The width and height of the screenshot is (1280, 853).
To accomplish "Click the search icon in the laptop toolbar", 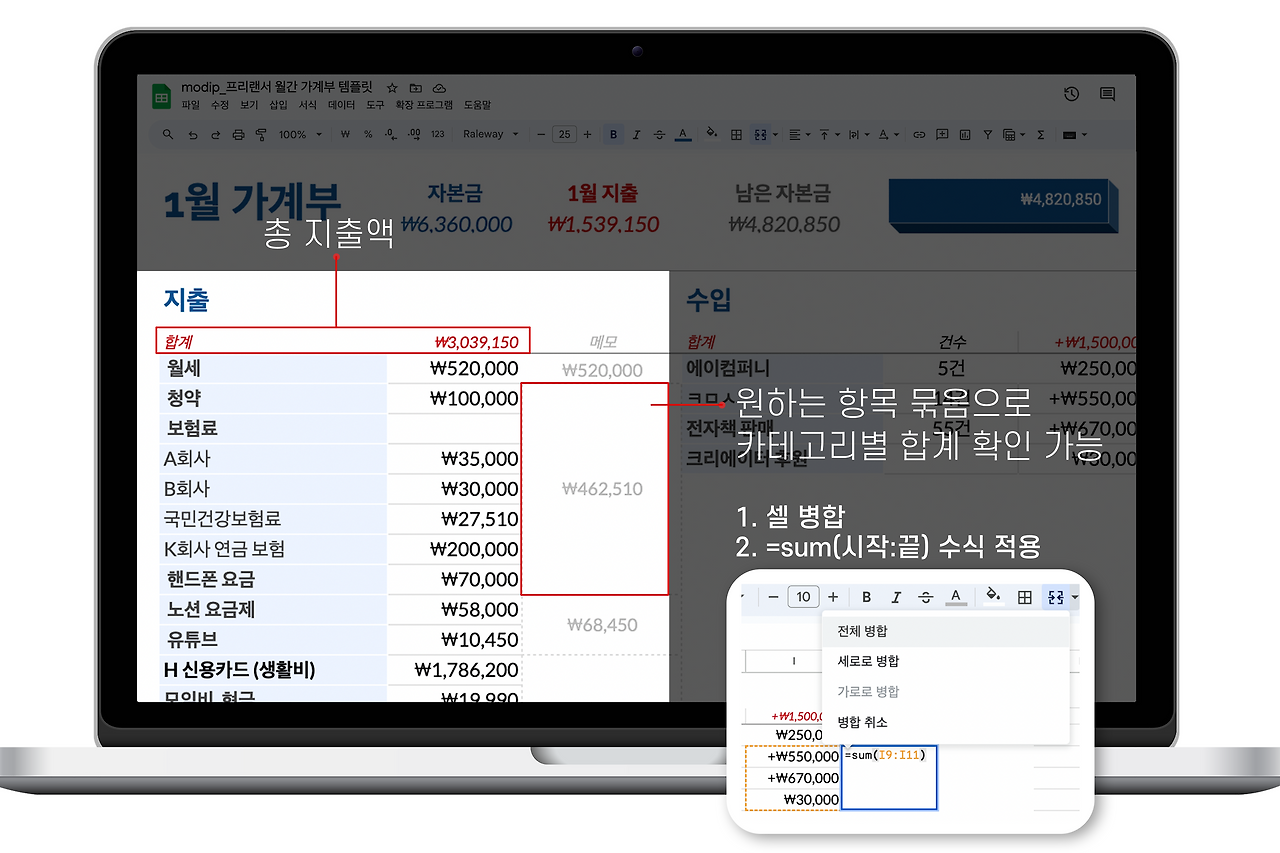I will [168, 134].
